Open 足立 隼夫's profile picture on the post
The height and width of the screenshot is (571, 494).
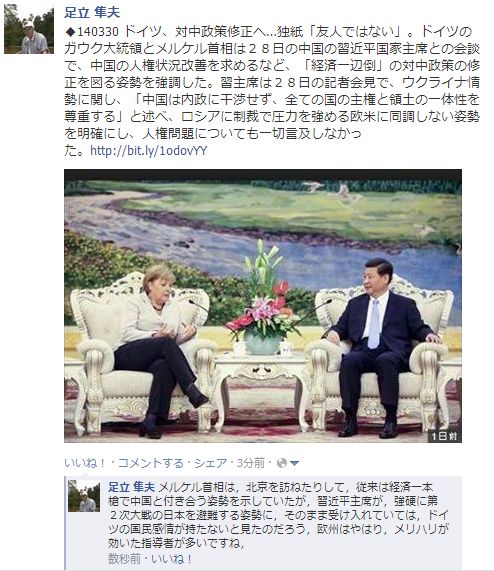tap(29, 29)
